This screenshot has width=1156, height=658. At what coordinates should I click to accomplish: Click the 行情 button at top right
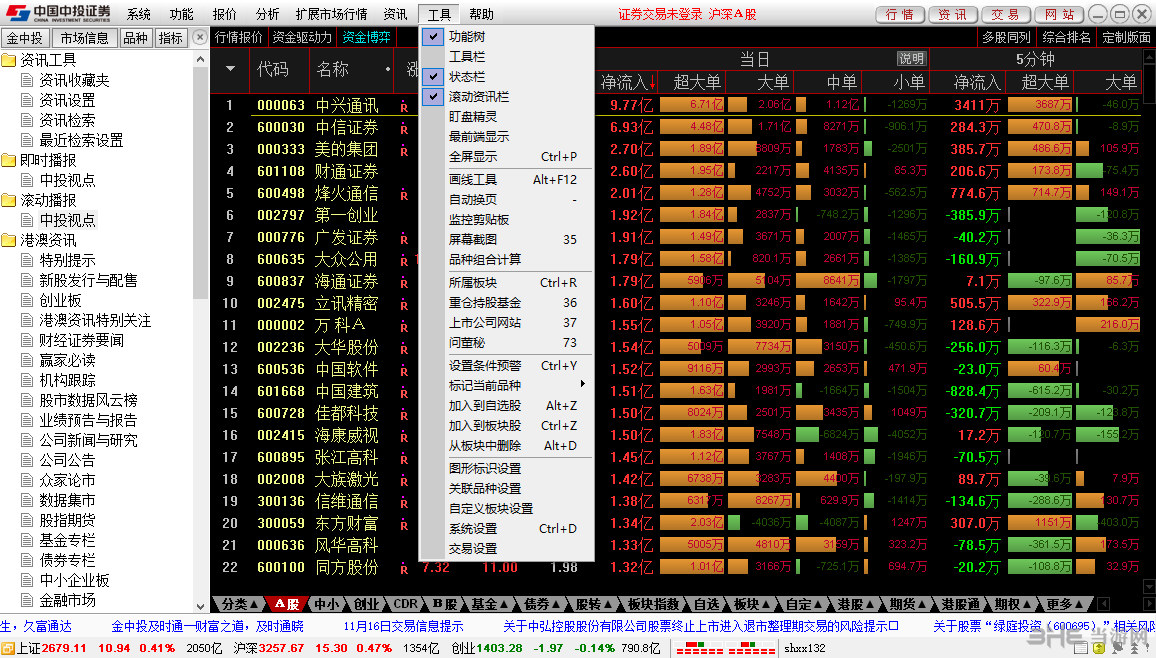899,15
